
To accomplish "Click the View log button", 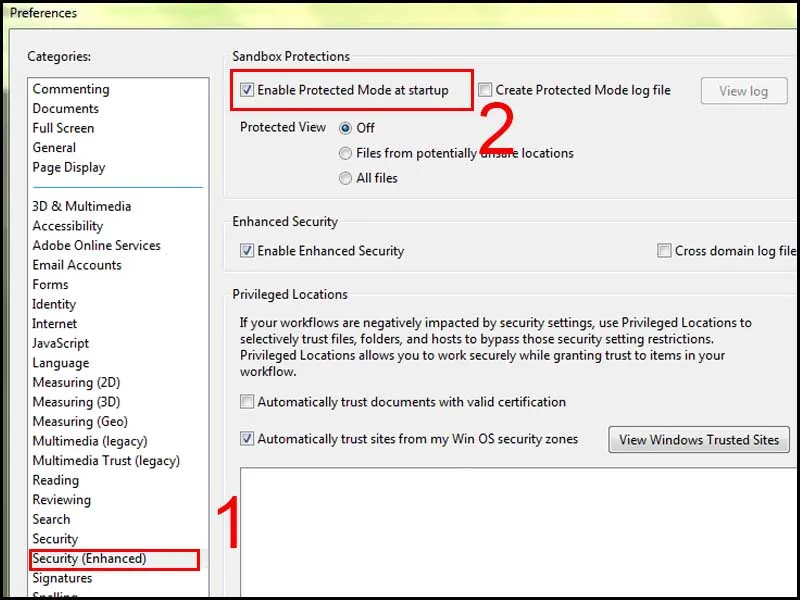I will (x=743, y=90).
